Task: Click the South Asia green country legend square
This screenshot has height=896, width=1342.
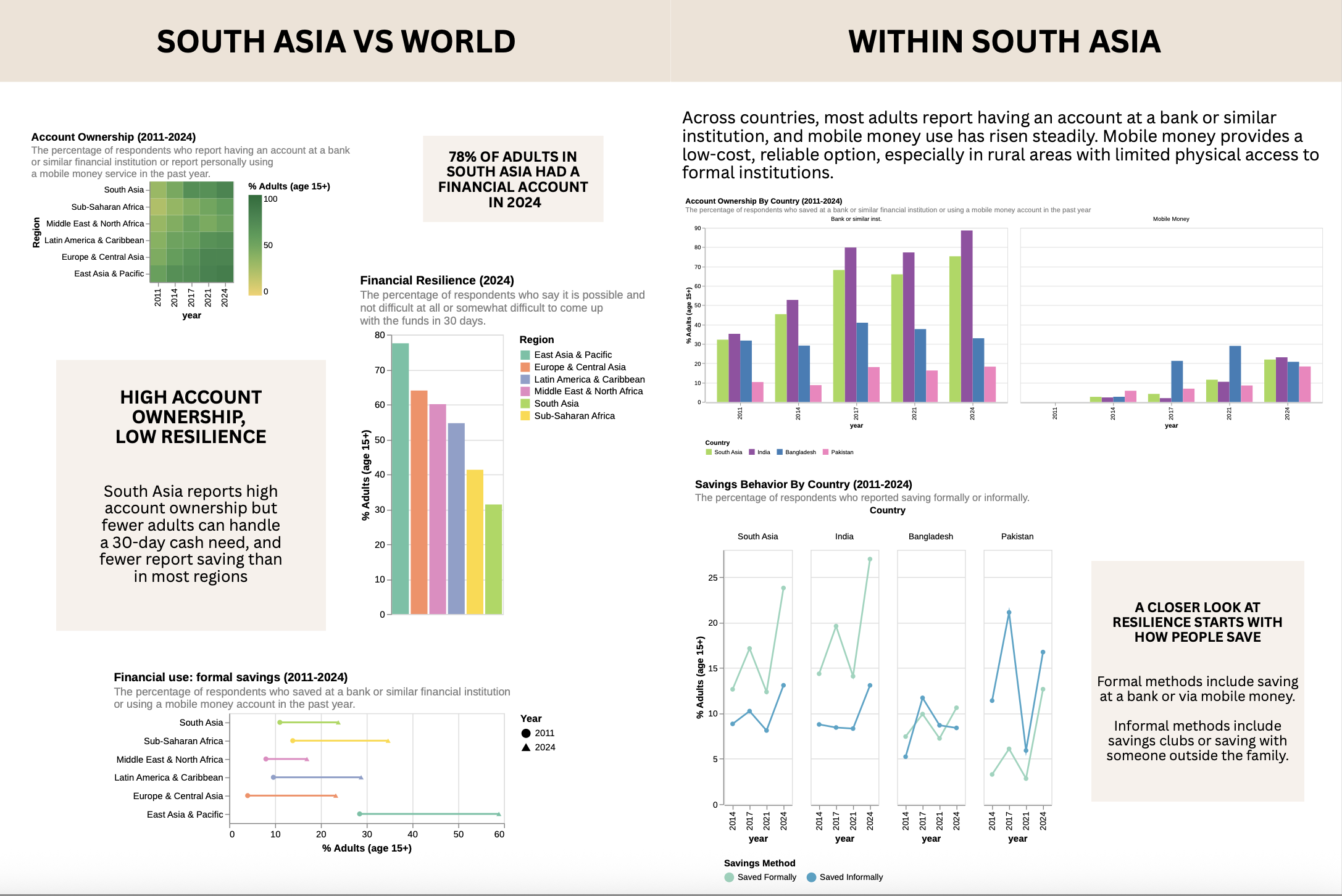Action: point(709,452)
